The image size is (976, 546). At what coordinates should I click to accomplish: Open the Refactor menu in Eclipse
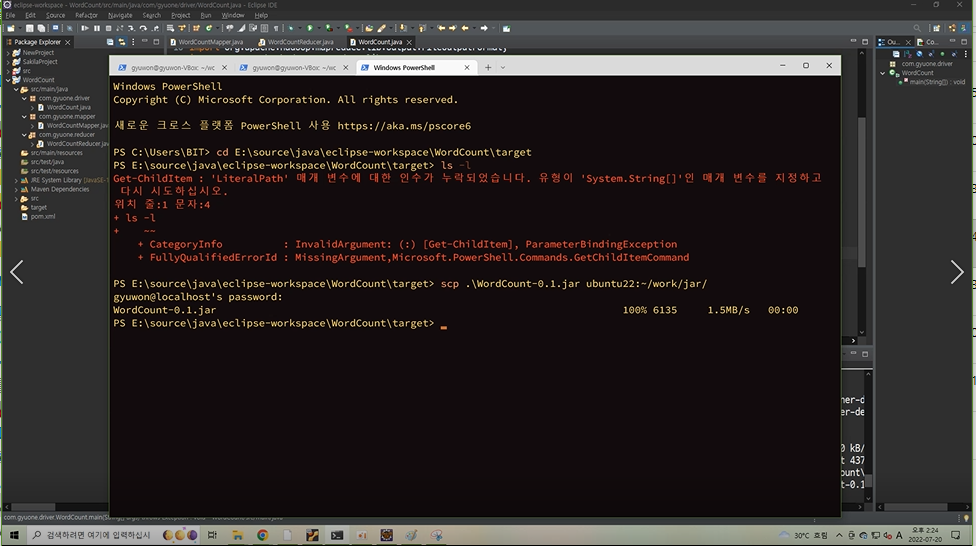(87, 15)
